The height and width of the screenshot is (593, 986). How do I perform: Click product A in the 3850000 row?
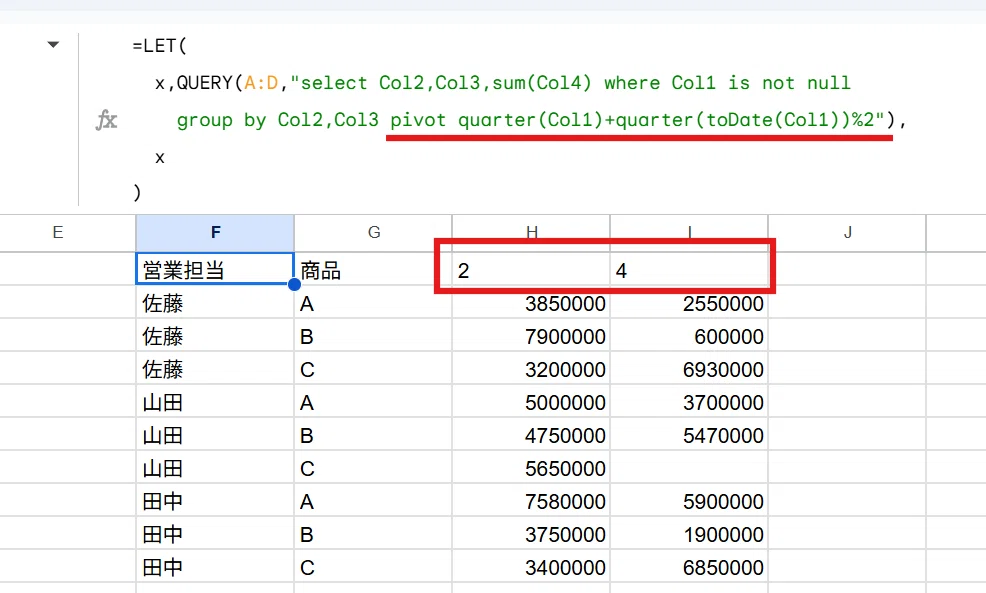(x=374, y=303)
